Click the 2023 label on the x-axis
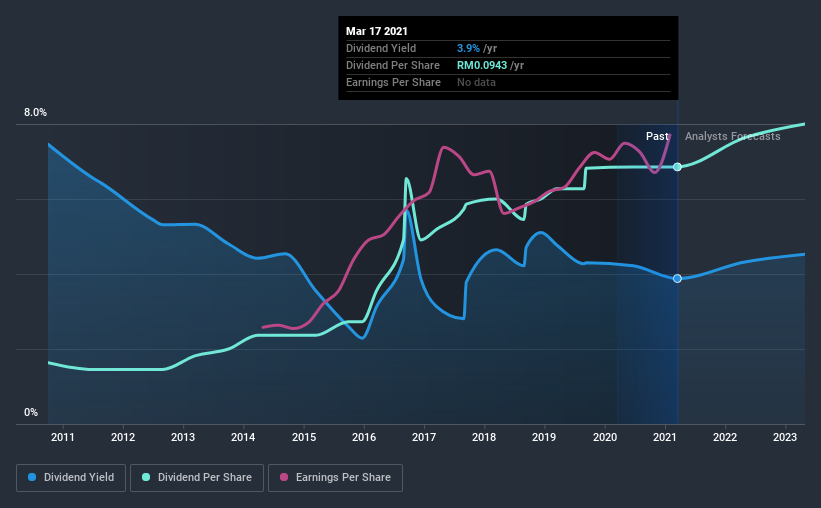 click(785, 437)
